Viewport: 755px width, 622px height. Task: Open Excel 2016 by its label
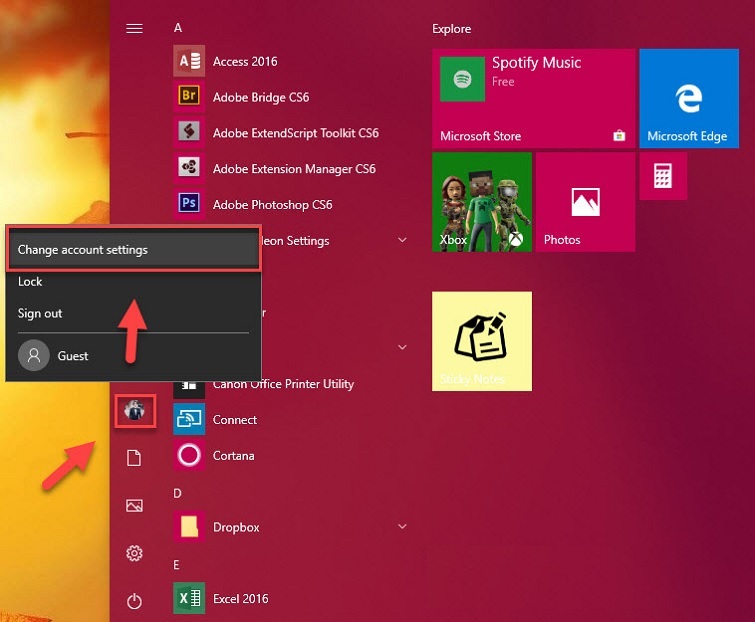click(x=241, y=598)
